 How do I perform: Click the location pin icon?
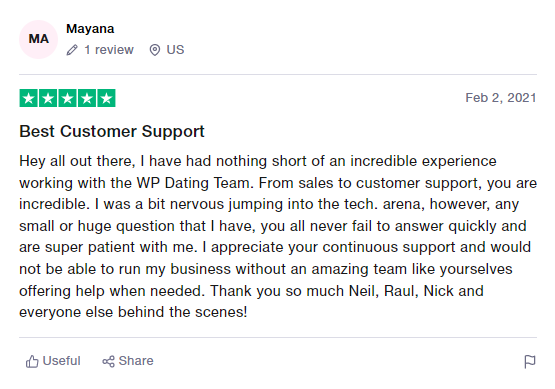[155, 50]
